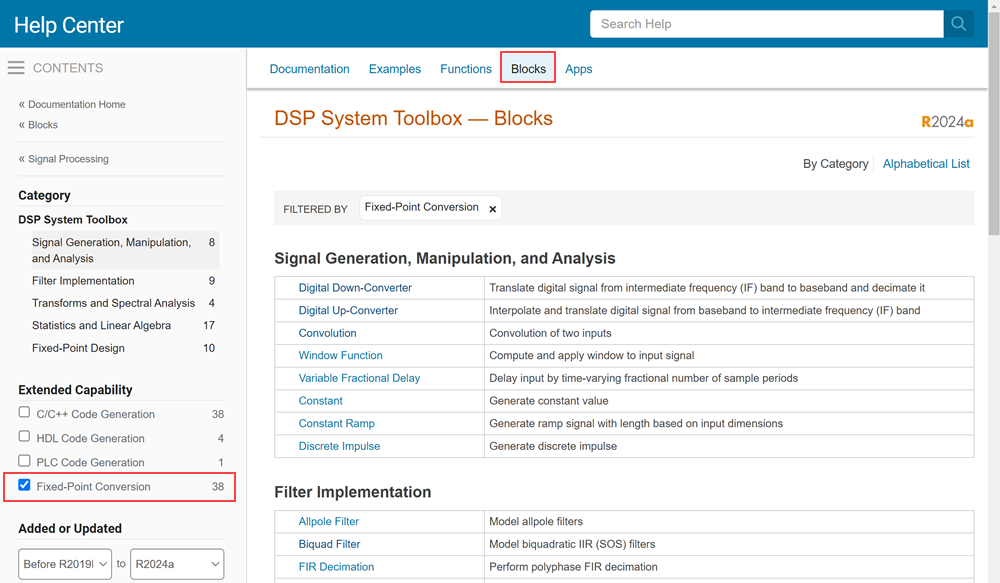
Task: Open the R2024a ending release dropdown
Action: (x=177, y=564)
